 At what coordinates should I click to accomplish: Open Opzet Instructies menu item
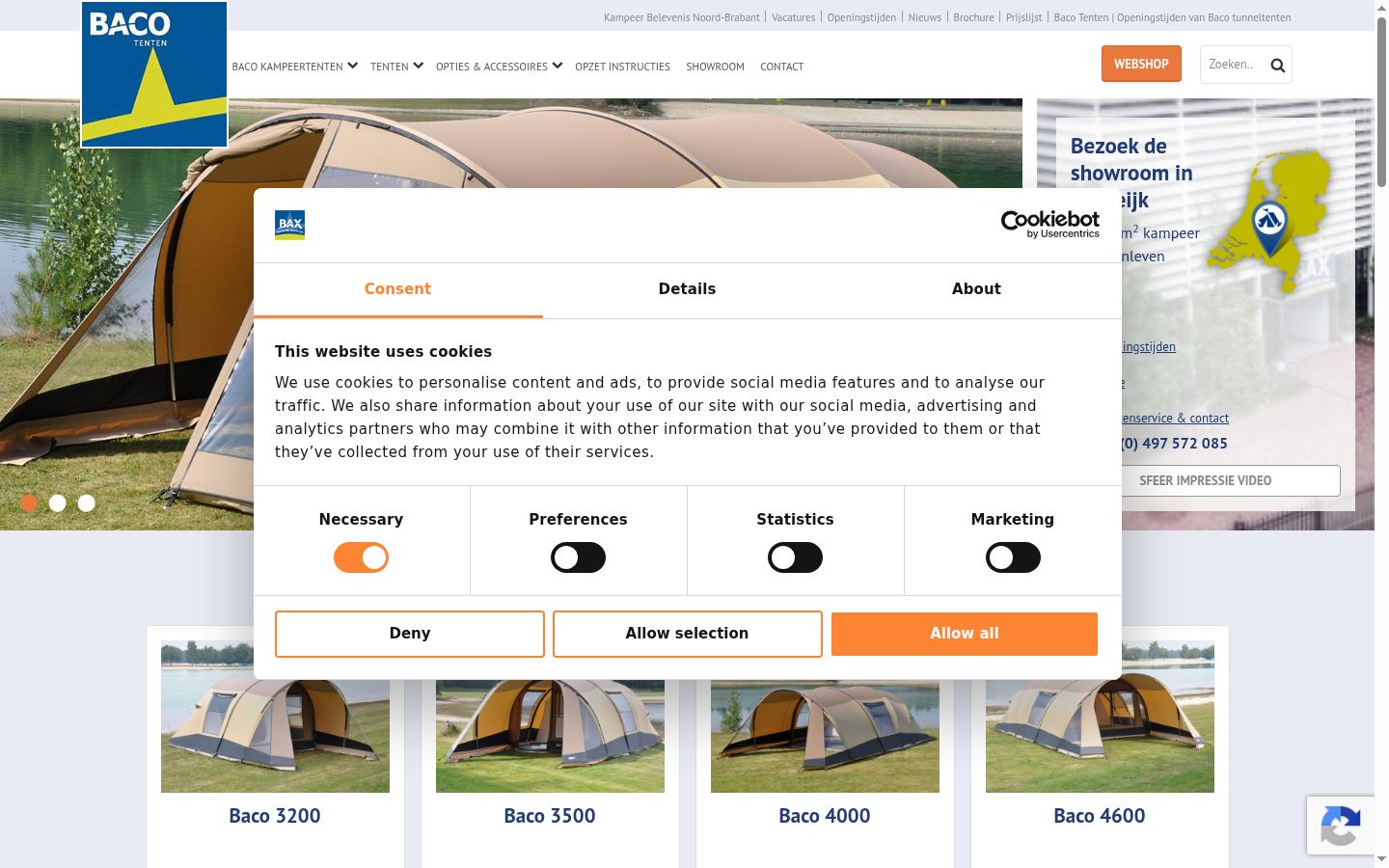pyautogui.click(x=622, y=67)
